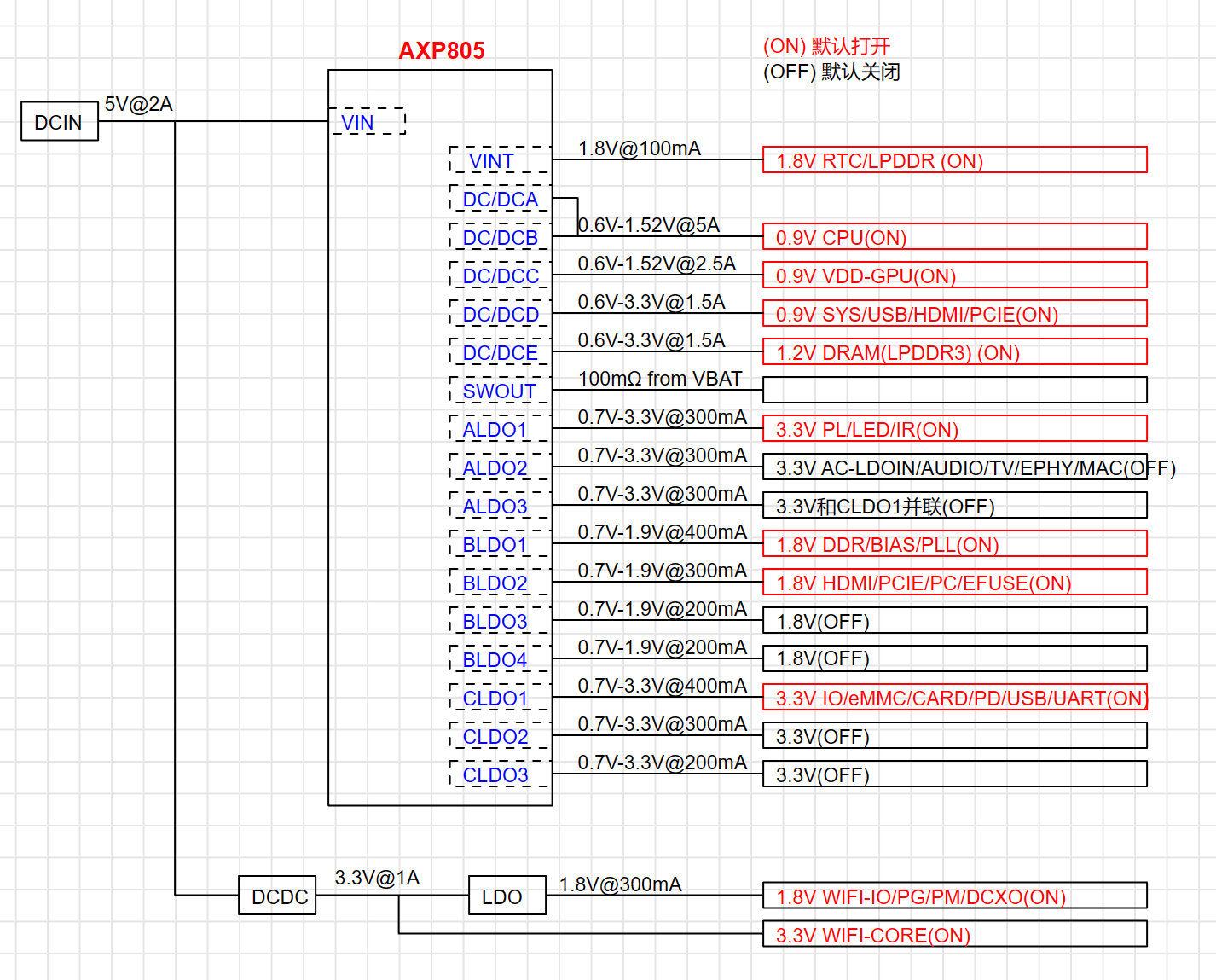Click the LDO regulator block
Viewport: 1216px width, 980px height.
coord(507,896)
